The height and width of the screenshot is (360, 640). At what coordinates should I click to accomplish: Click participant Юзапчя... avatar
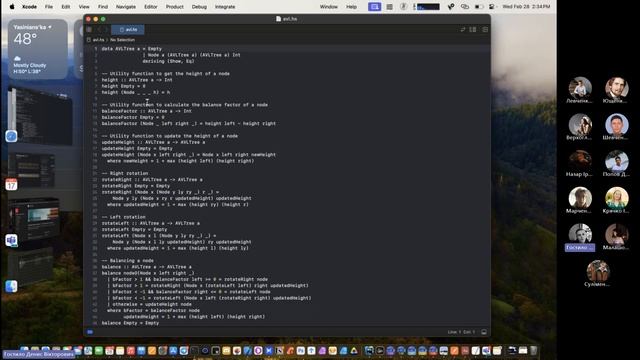[x=616, y=88]
